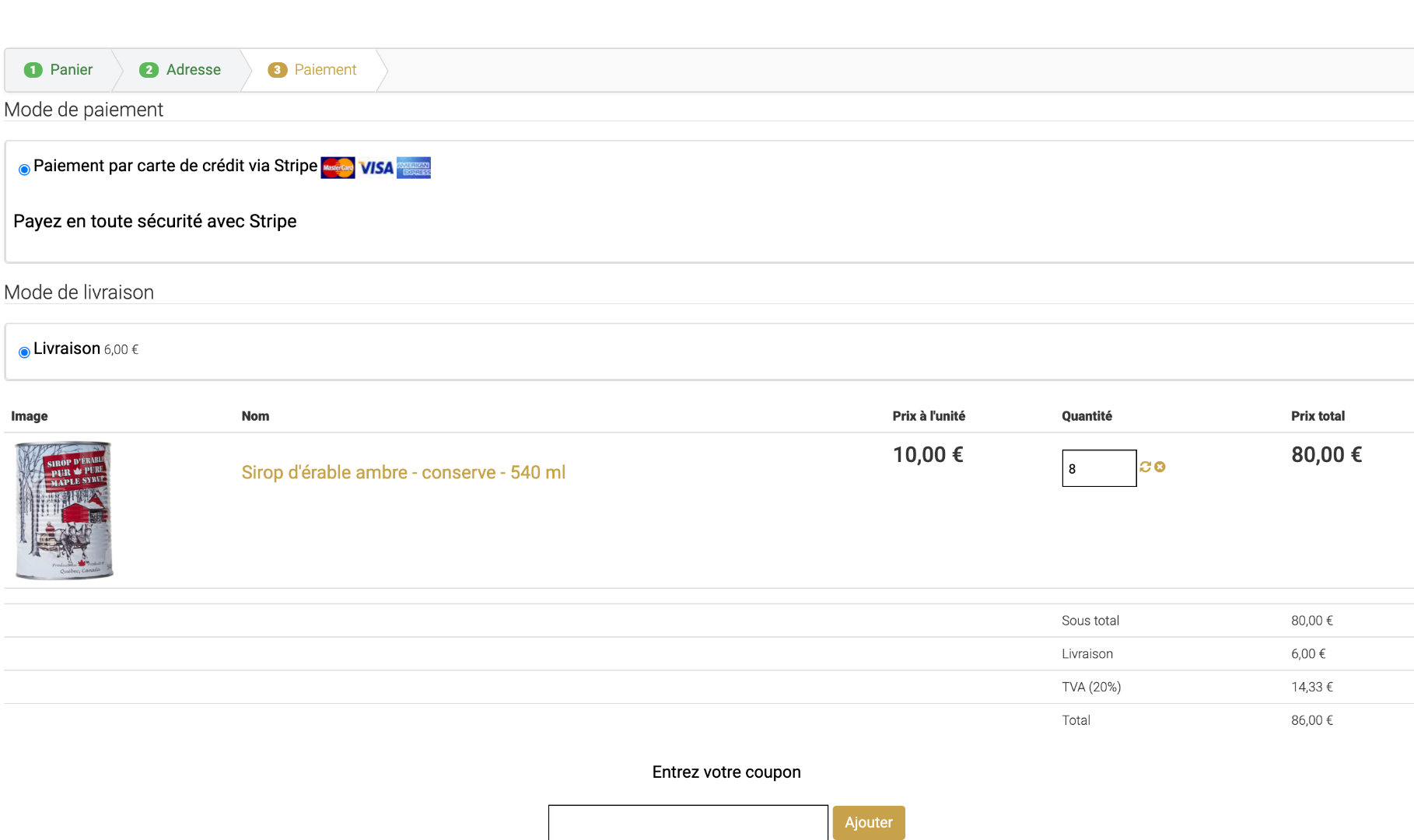This screenshot has width=1414, height=840.
Task: Click the 'Total' label beside 86,00 €
Action: pyautogui.click(x=1076, y=720)
